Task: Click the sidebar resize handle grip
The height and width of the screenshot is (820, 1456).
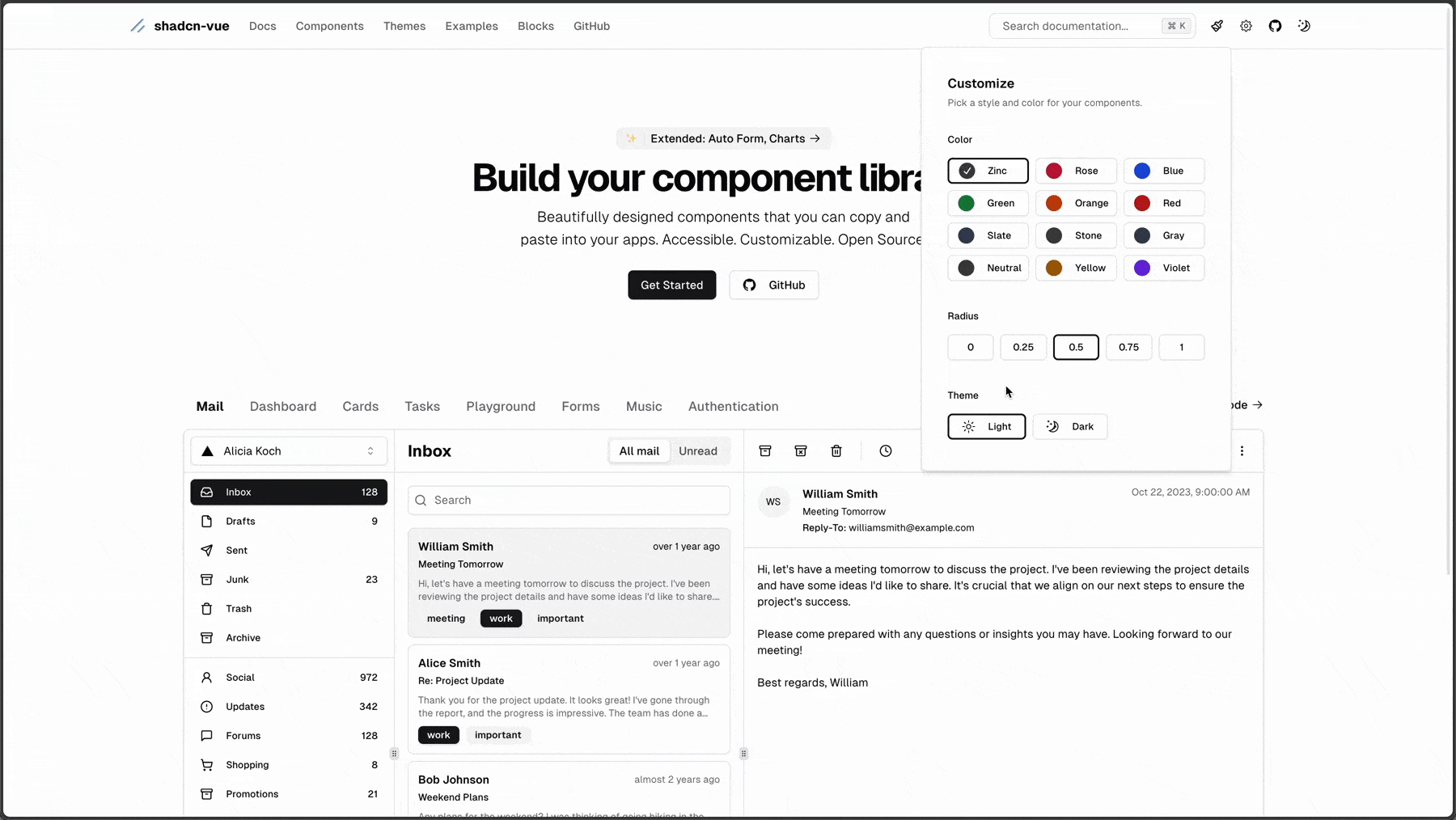Action: coord(394,753)
